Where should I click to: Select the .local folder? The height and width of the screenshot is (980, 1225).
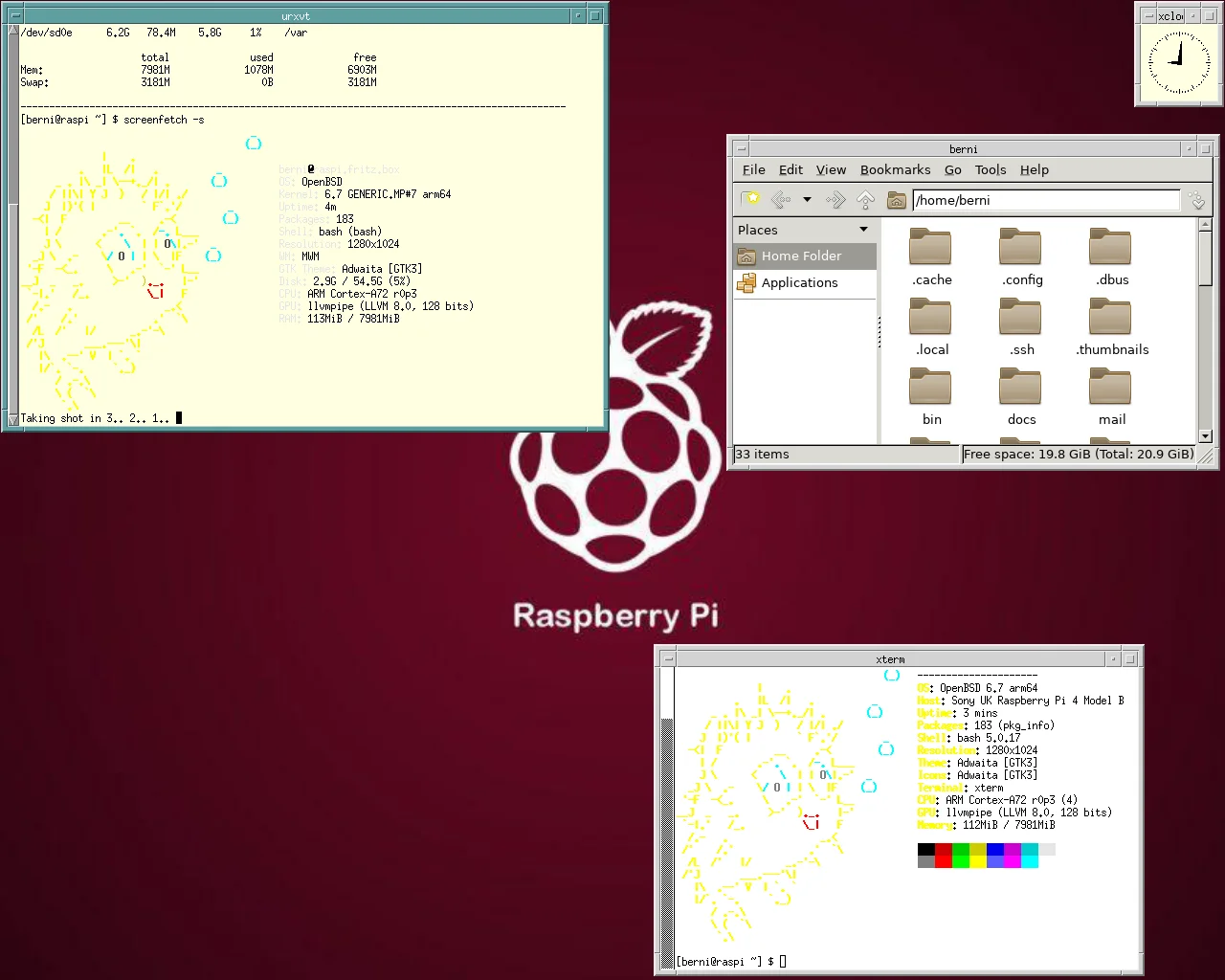[x=931, y=326]
